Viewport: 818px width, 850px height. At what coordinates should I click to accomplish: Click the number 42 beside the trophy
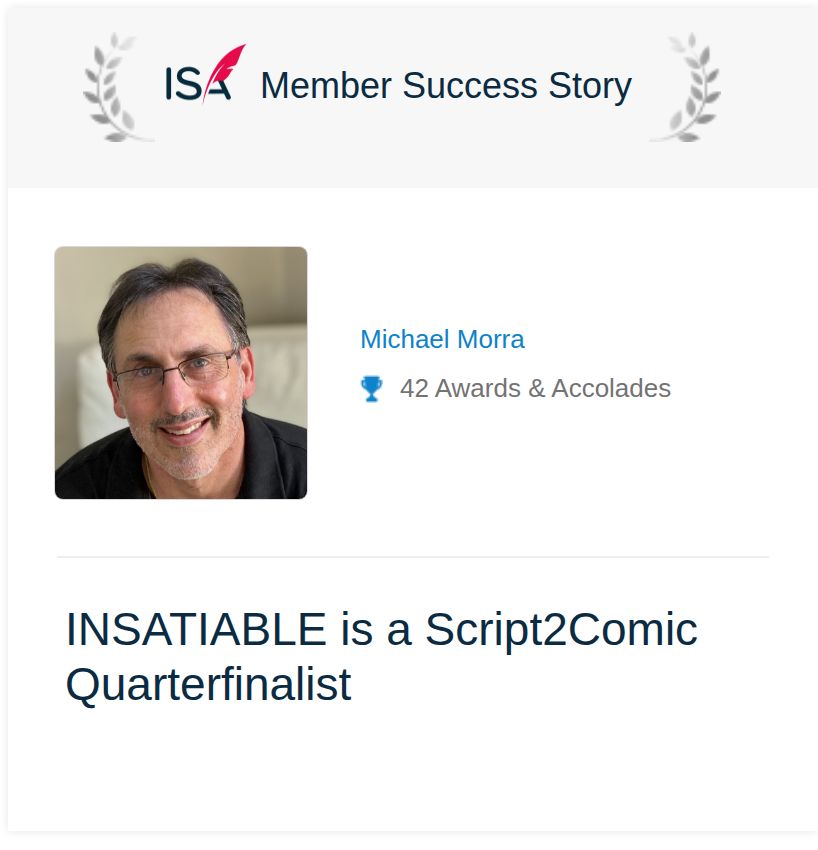414,389
